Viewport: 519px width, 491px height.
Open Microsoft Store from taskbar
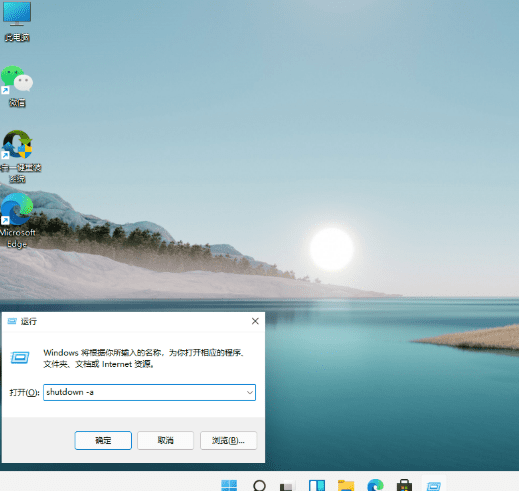(404, 485)
